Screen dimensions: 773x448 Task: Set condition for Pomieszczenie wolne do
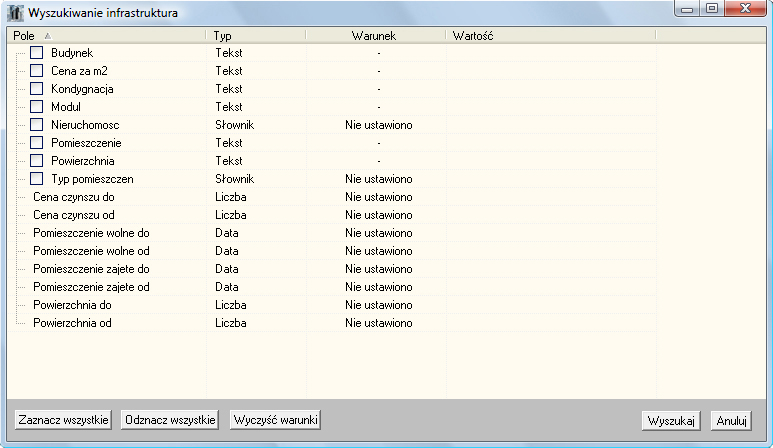[379, 233]
